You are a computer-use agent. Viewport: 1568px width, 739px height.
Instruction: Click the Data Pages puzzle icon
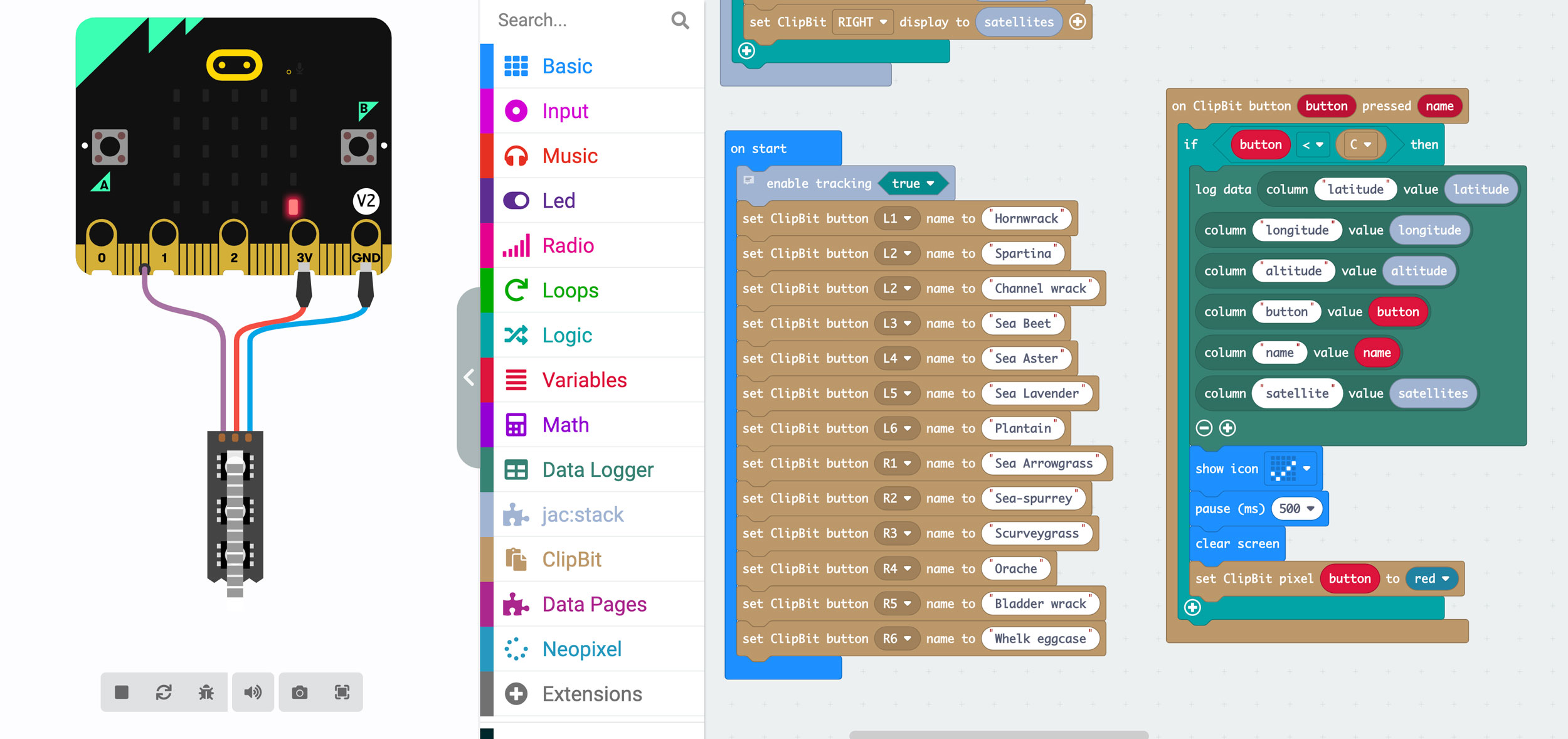coord(516,604)
